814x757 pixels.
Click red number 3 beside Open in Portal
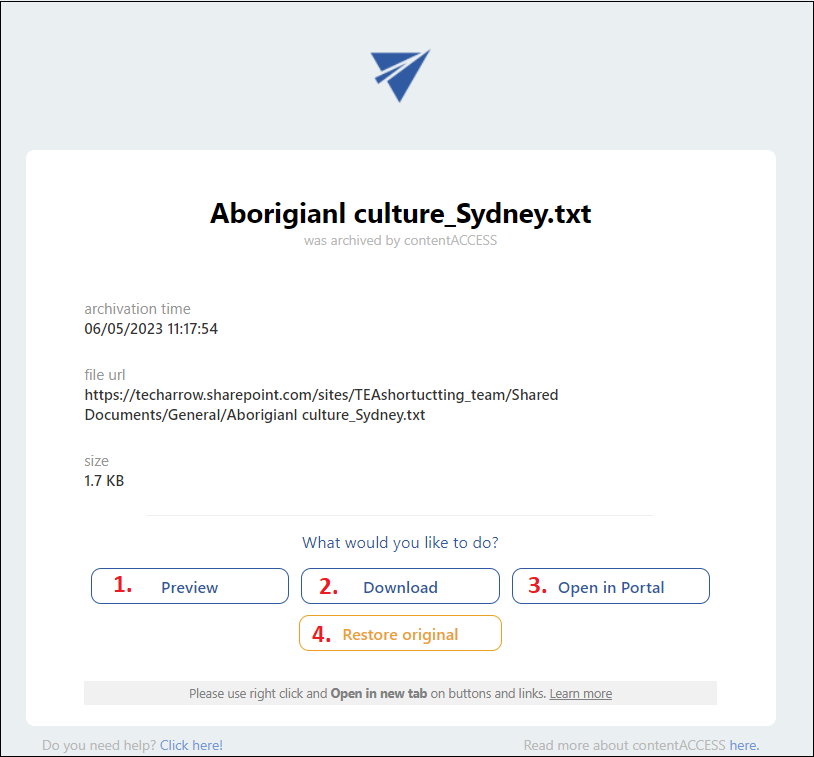coord(538,587)
